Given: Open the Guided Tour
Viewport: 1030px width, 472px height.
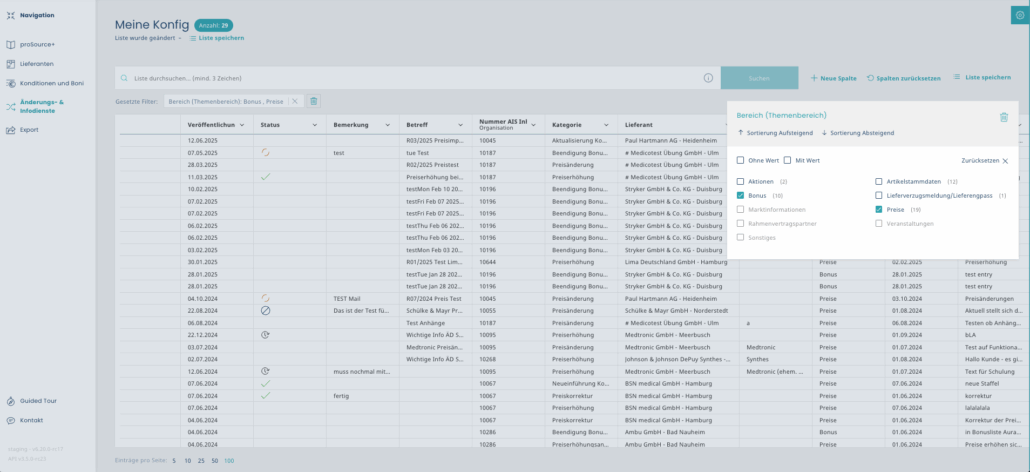Looking at the screenshot, I should tap(38, 400).
